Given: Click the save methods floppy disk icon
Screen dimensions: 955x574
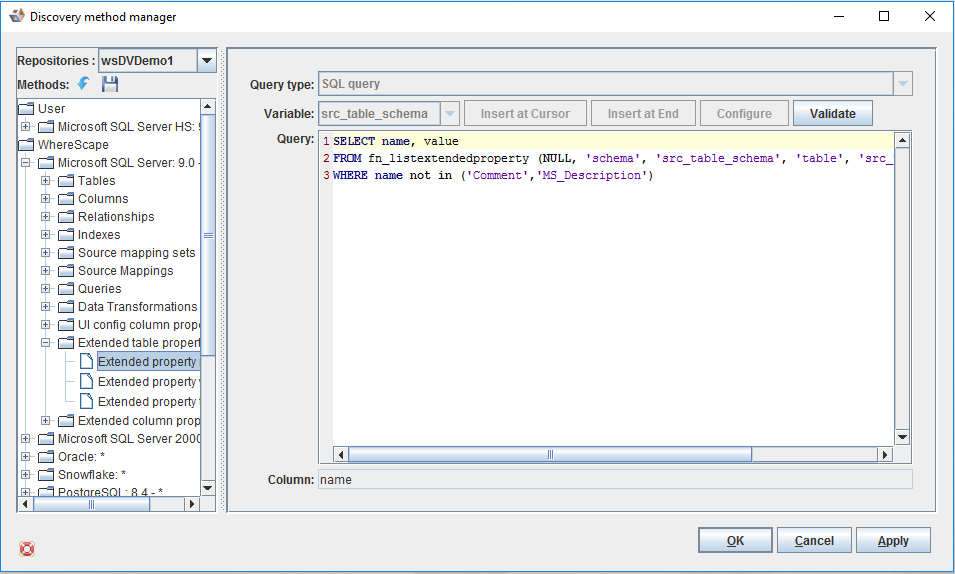Looking at the screenshot, I should point(110,84).
